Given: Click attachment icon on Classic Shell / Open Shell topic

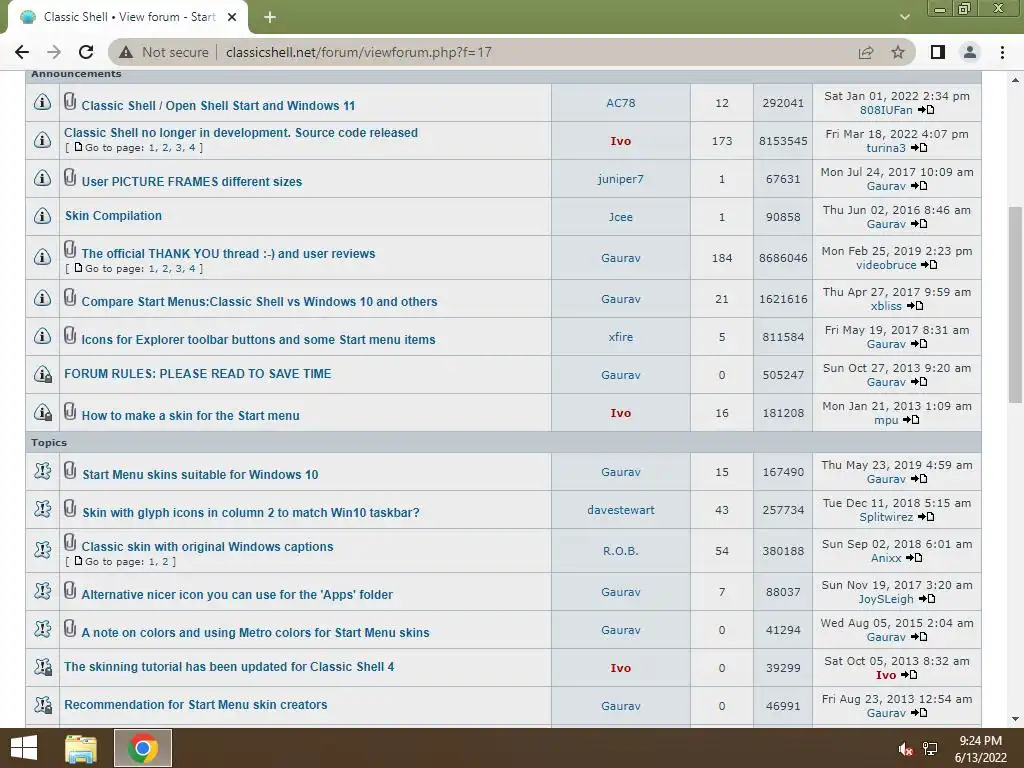Looking at the screenshot, I should pyautogui.click(x=70, y=101).
